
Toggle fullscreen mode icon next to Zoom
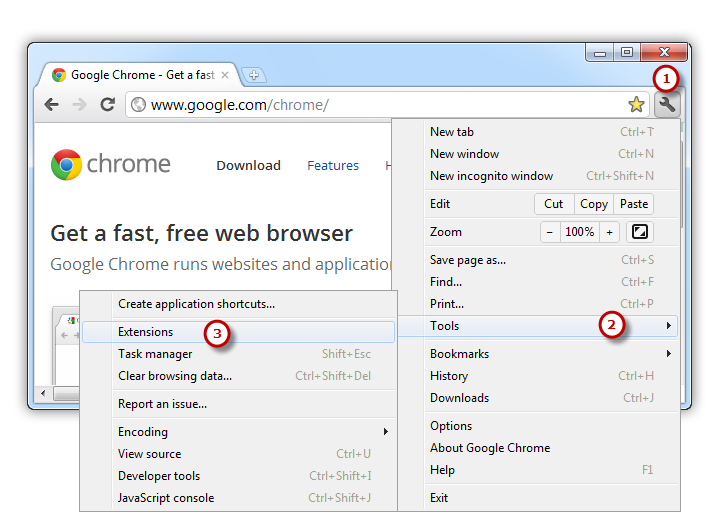[640, 232]
